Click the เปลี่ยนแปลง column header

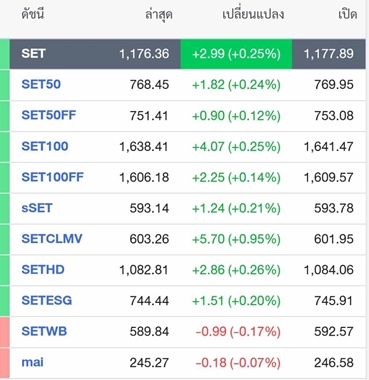coord(253,14)
